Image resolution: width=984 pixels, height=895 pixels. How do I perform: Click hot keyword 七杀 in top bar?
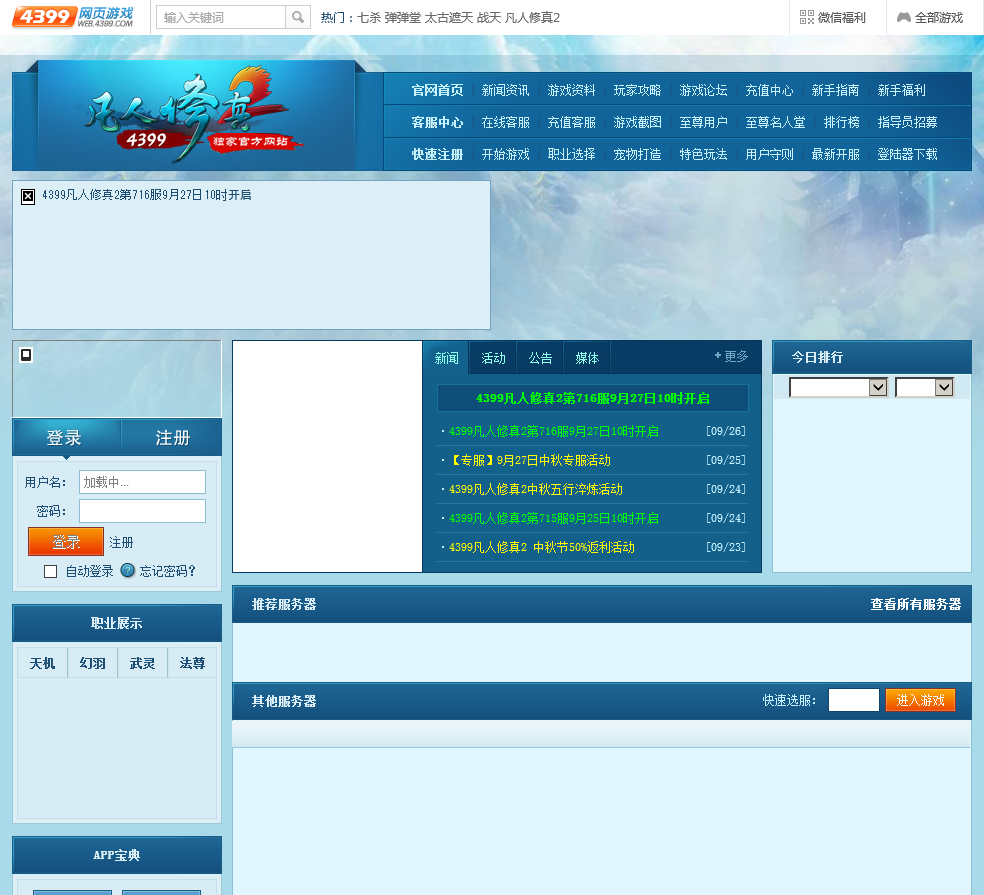point(369,18)
